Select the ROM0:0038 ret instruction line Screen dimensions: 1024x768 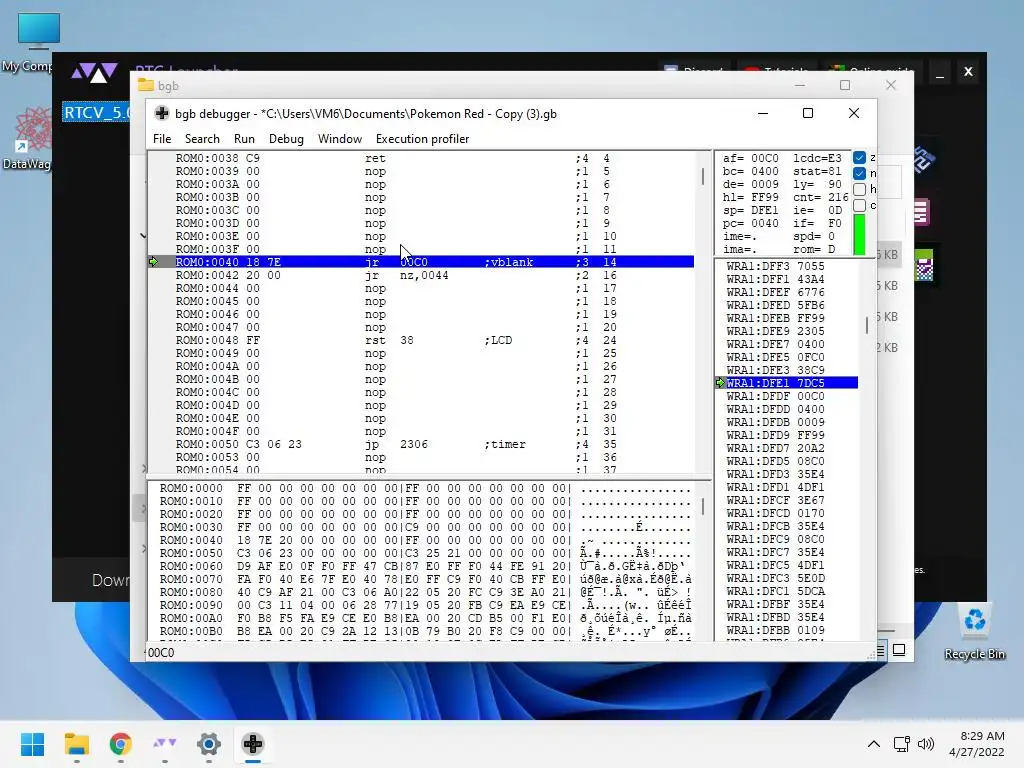click(x=421, y=158)
